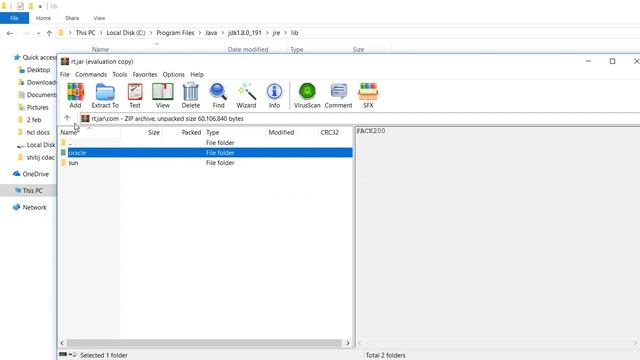Open Desktop in Explorer sidebar

click(34, 70)
